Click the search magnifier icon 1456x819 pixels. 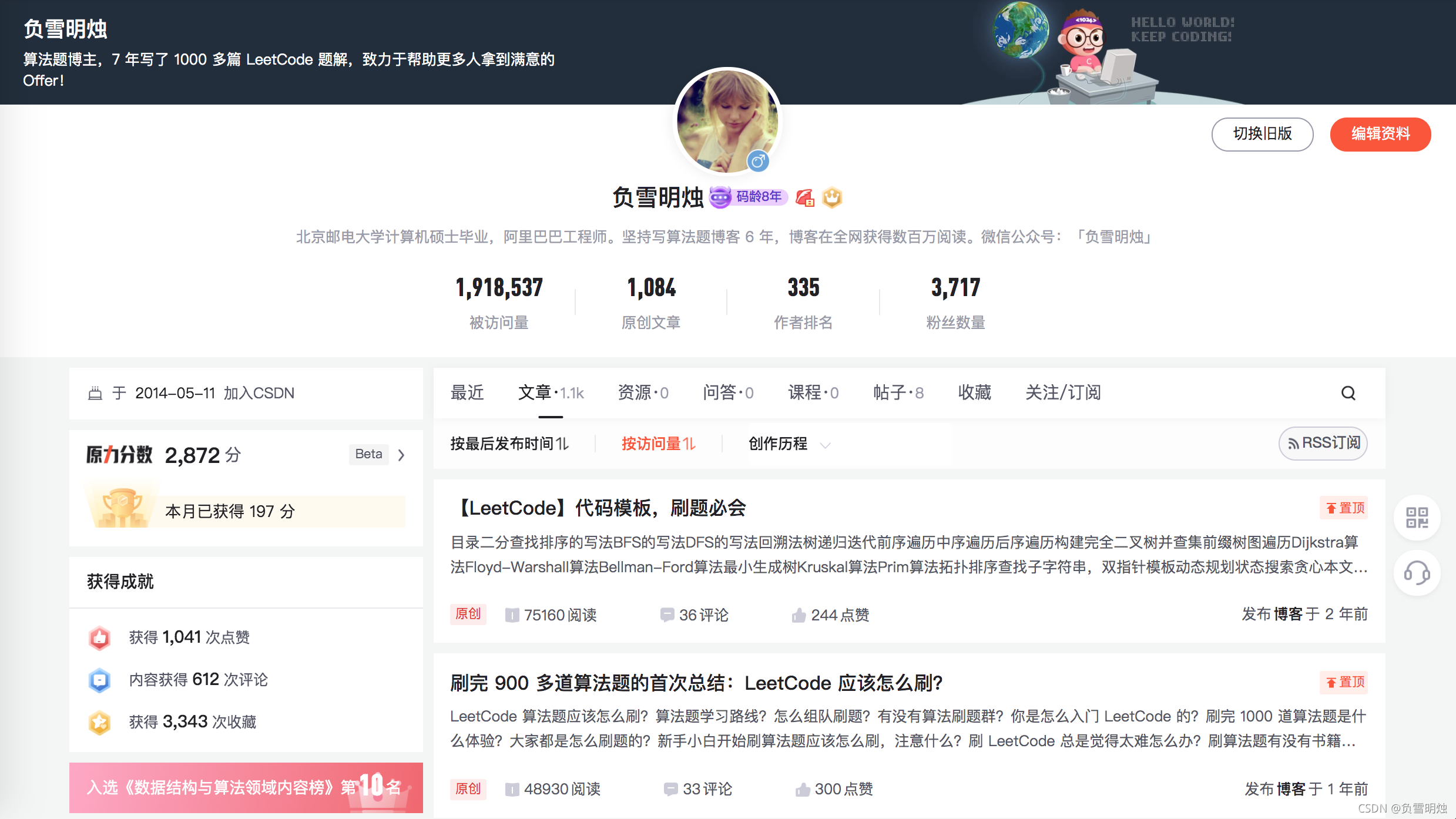(x=1348, y=393)
